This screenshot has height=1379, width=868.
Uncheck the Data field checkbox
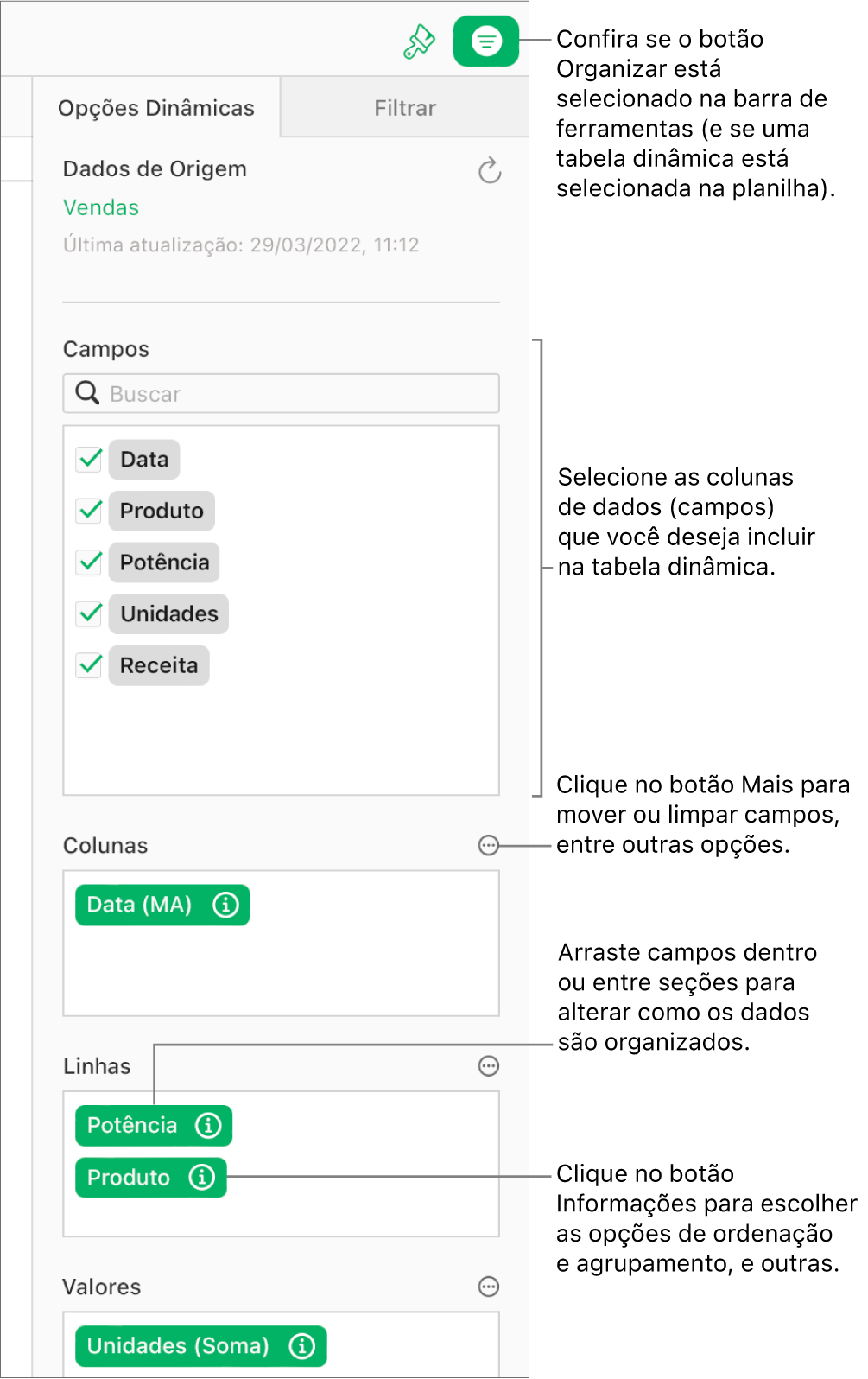[x=88, y=459]
